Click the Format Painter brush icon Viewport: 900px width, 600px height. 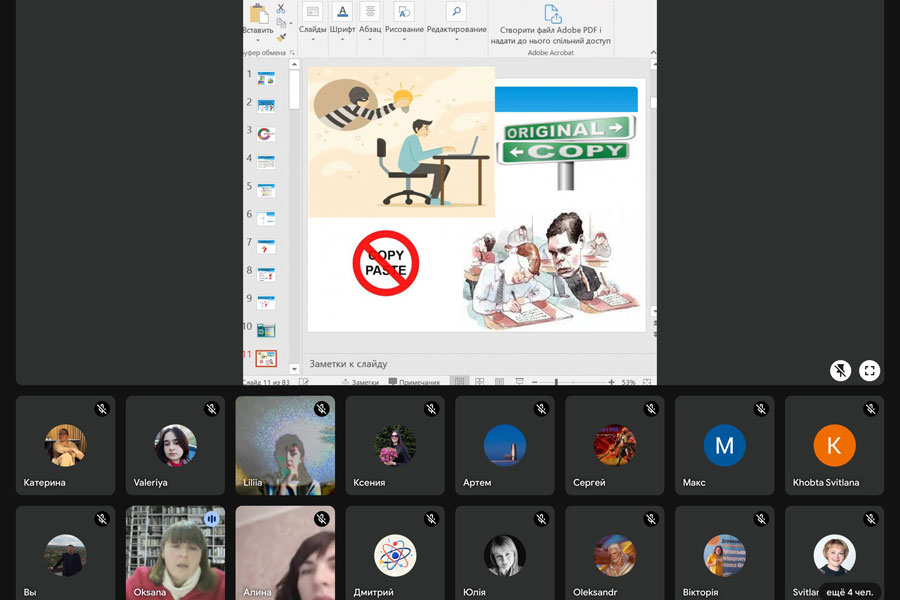pyautogui.click(x=281, y=37)
